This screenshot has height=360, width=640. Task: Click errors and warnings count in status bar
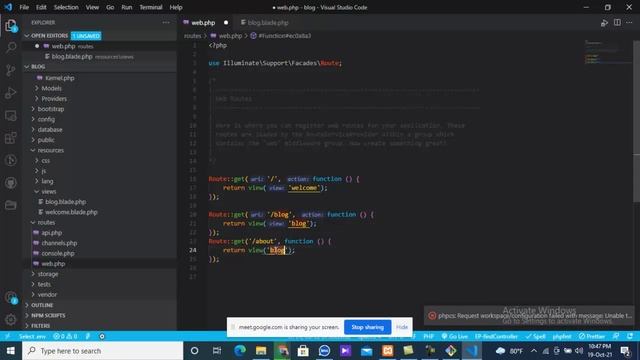point(65,336)
